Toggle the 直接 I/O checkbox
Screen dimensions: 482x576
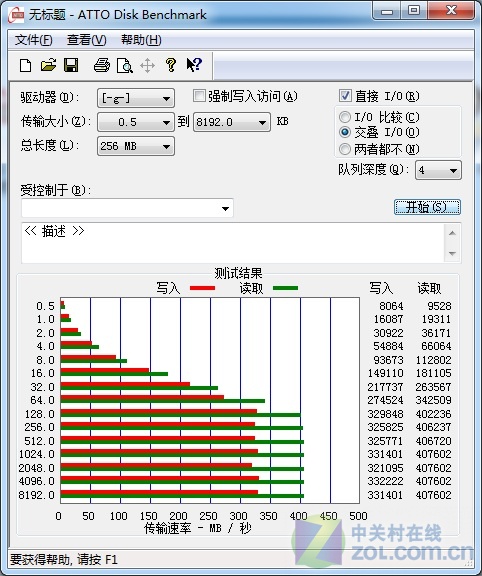coord(345,96)
